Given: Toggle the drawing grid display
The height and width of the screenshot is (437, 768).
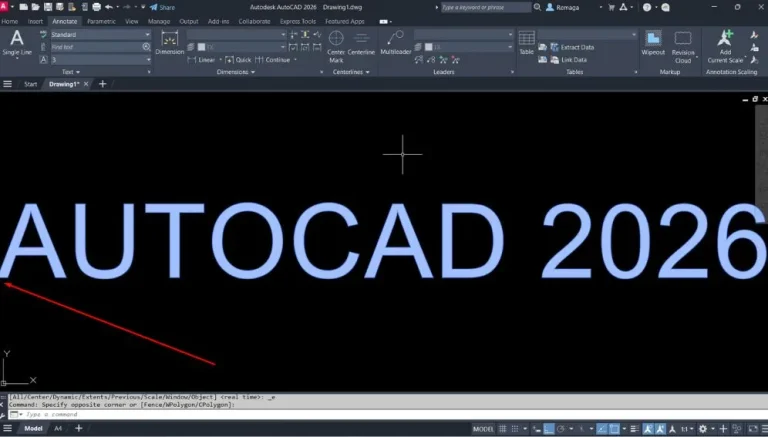Looking at the screenshot, I should click(x=503, y=429).
